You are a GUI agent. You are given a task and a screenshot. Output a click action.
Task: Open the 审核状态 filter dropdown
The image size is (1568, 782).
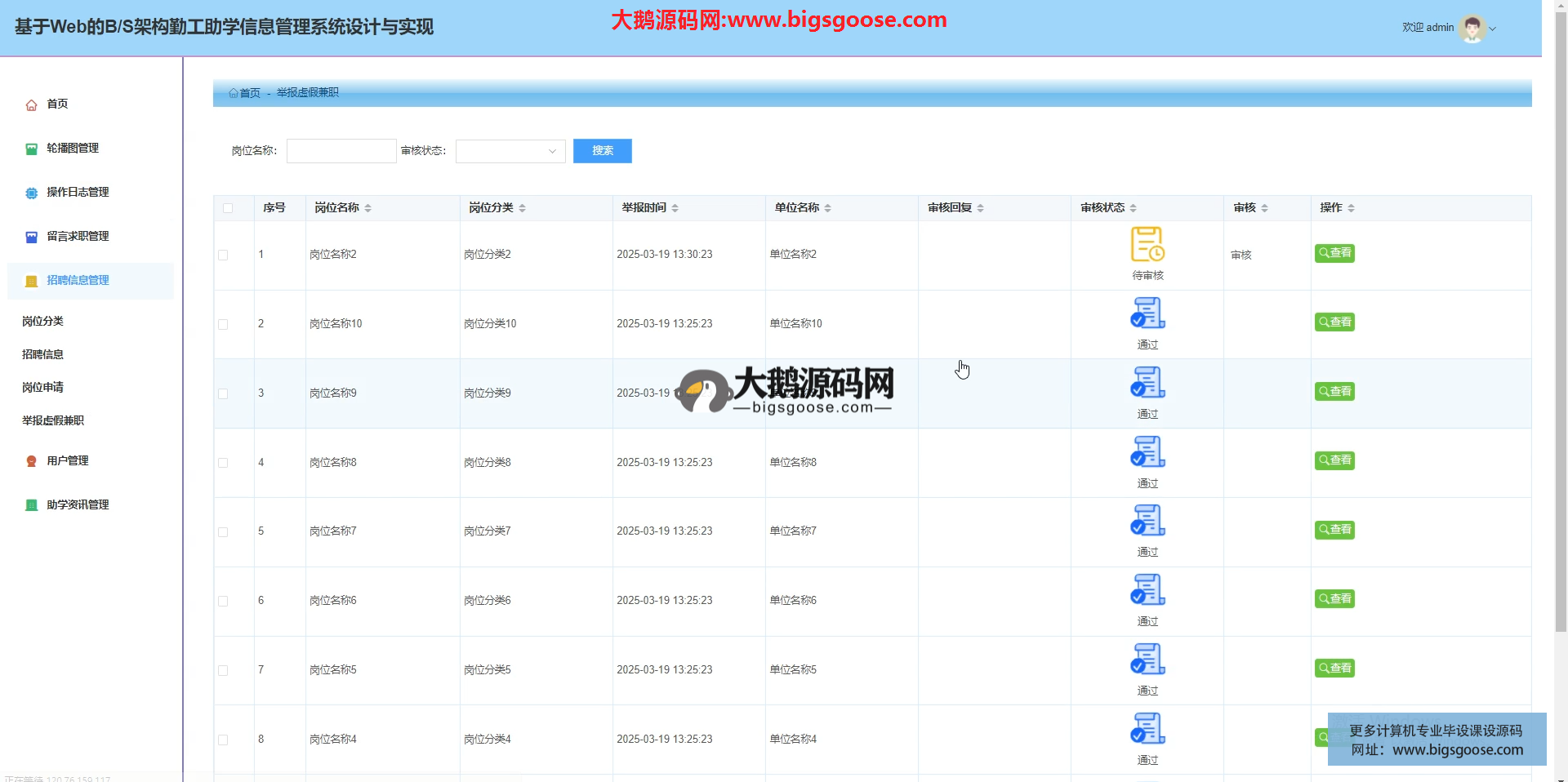510,151
